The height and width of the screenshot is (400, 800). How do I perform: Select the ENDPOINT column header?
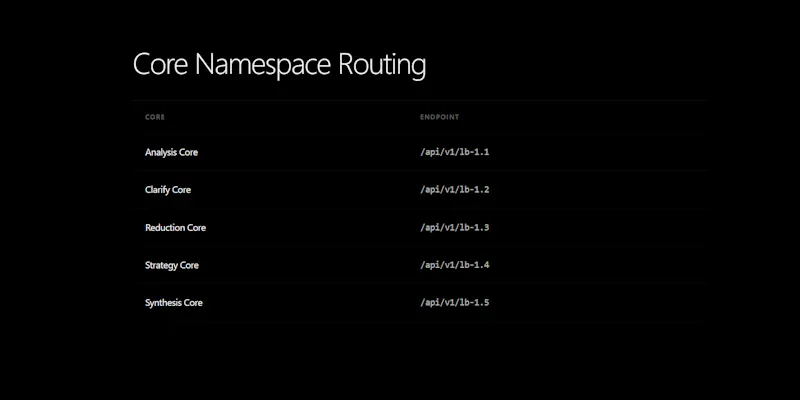tap(439, 117)
